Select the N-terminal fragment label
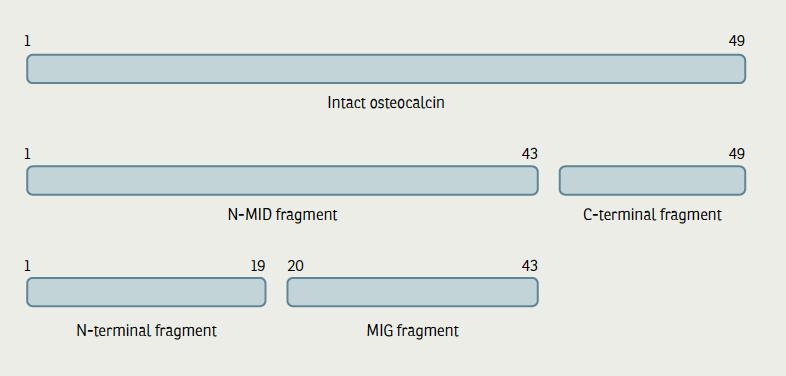Viewport: 786px width, 376px height. click(146, 331)
